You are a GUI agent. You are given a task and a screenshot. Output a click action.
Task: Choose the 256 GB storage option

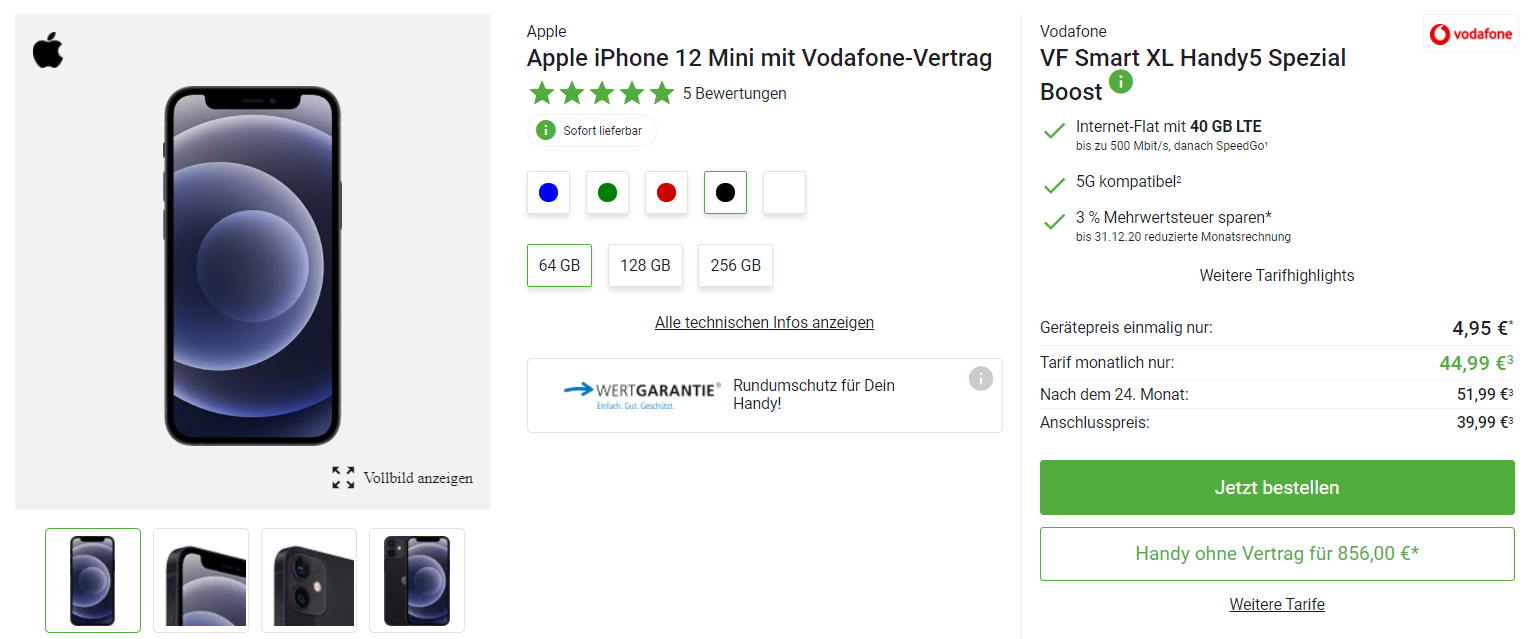pyautogui.click(x=735, y=265)
